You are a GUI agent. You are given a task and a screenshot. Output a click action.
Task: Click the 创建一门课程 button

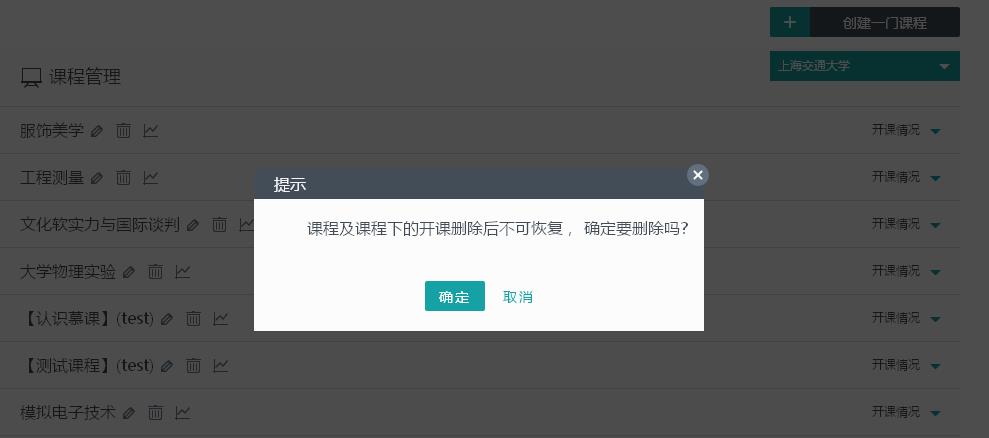(884, 23)
